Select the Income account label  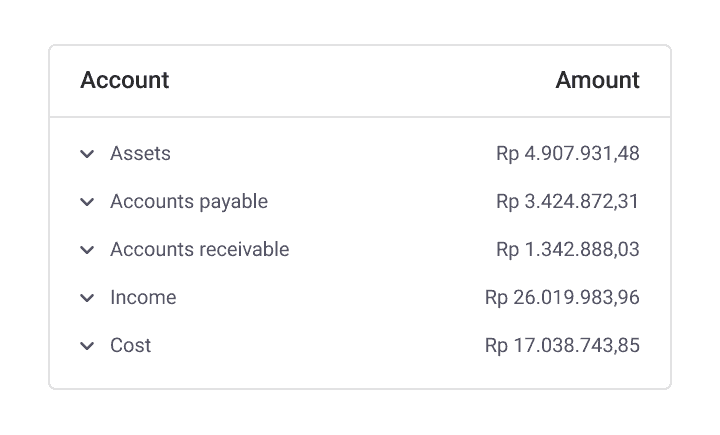tap(143, 297)
